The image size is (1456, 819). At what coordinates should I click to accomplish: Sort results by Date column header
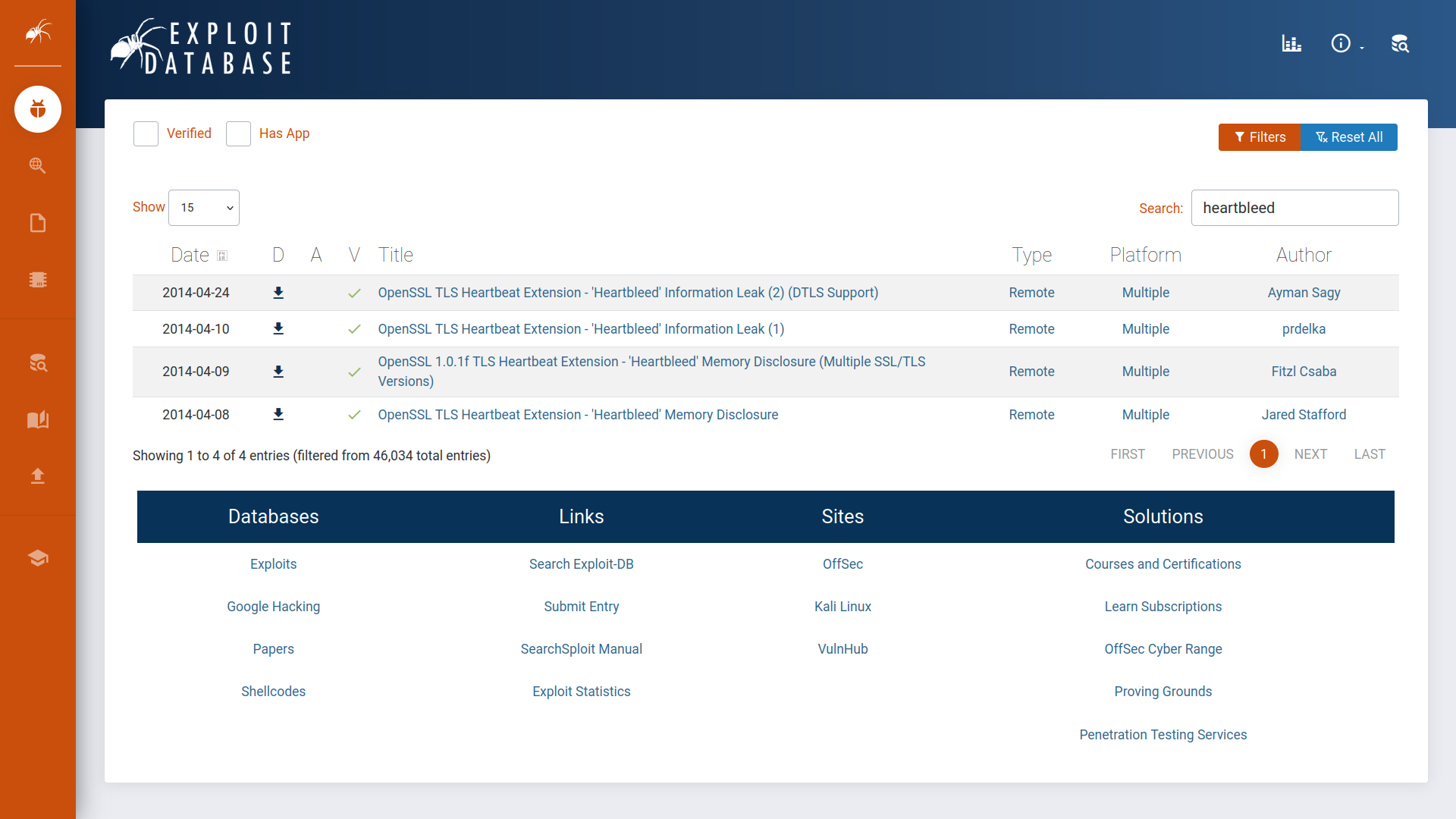tap(190, 255)
